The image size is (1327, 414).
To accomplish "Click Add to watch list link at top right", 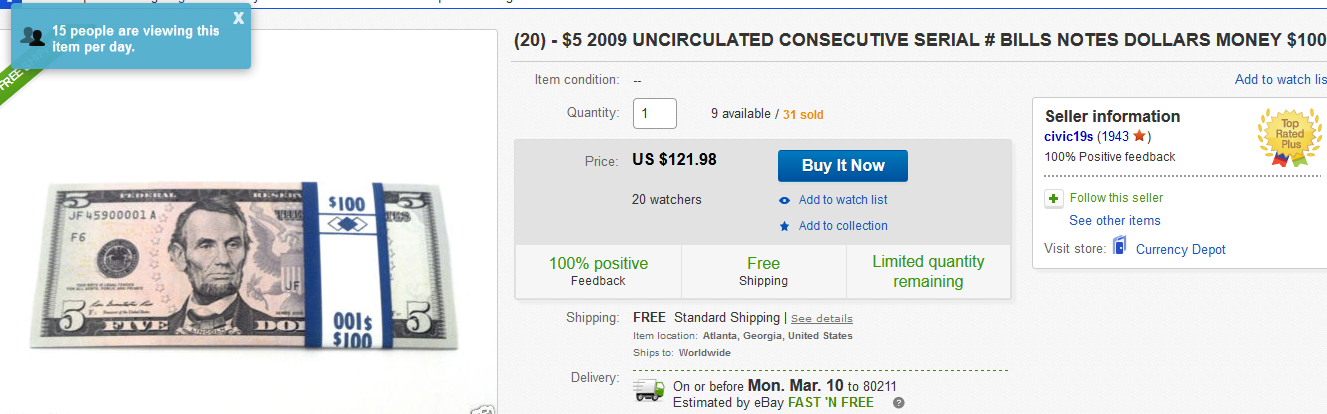I will coord(1280,80).
